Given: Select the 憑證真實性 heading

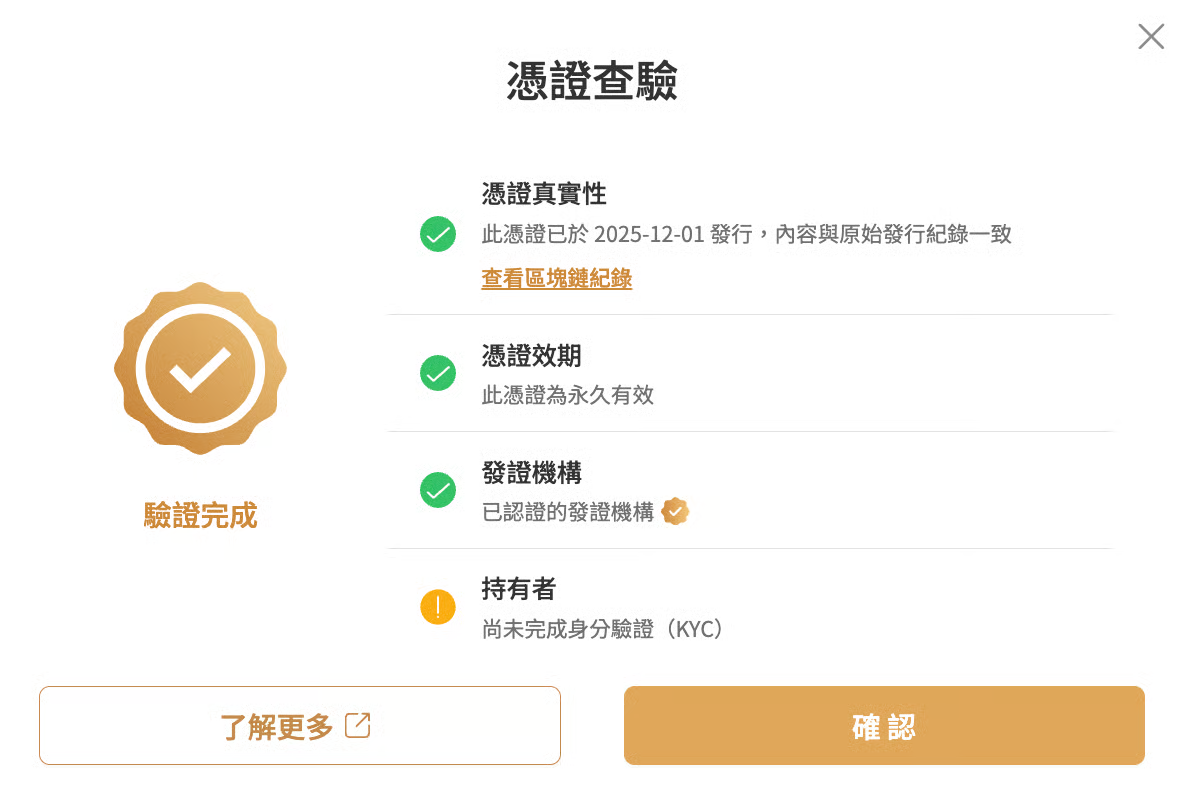Looking at the screenshot, I should pos(544,193).
